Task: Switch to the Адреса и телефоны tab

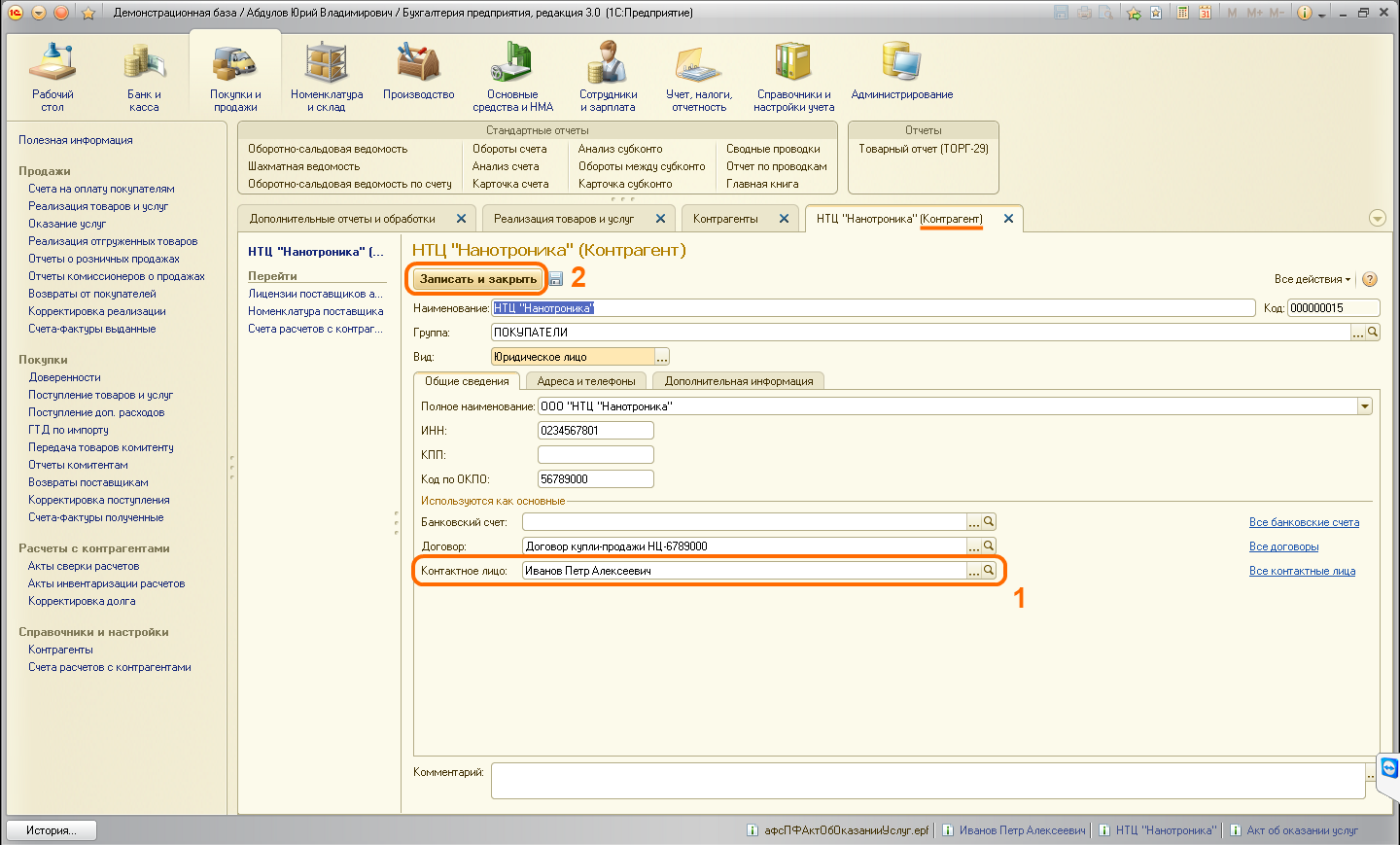Action: click(586, 381)
